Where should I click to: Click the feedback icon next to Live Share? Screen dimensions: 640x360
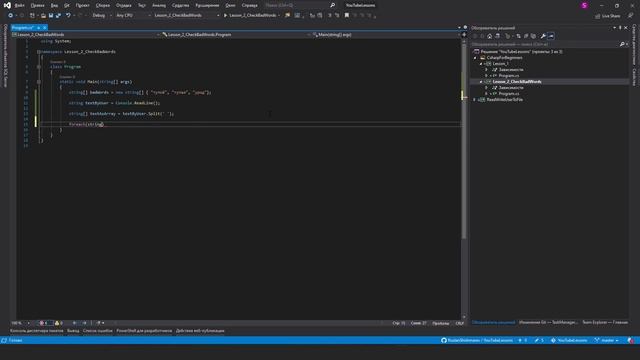pyautogui.click(x=631, y=16)
